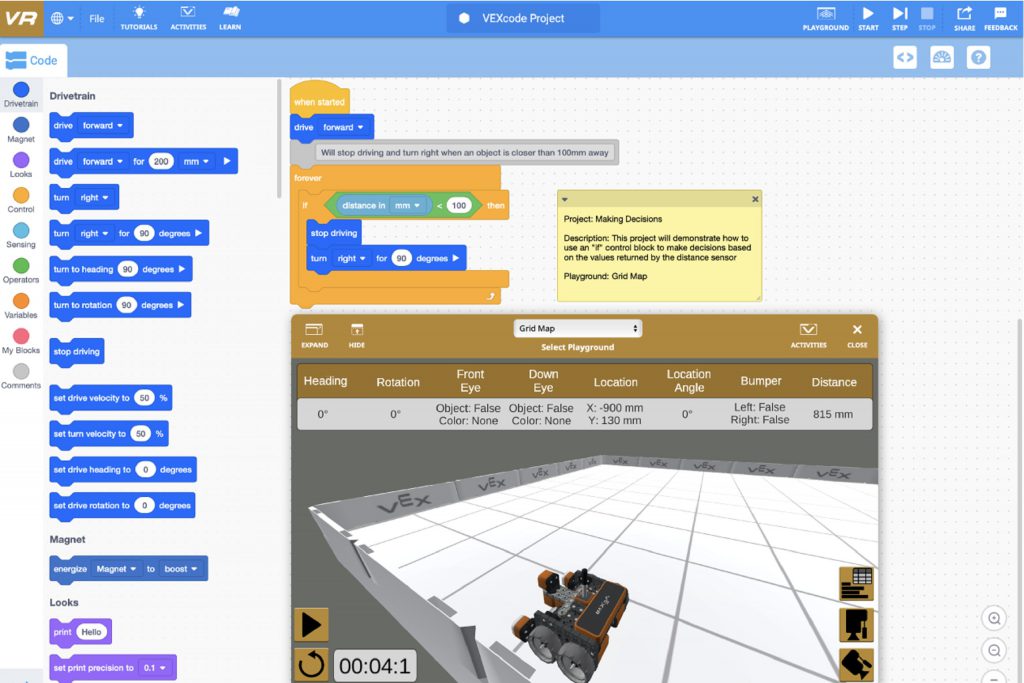Click the 100 threshold value in if block
The width and height of the screenshot is (1024, 683).
point(459,205)
